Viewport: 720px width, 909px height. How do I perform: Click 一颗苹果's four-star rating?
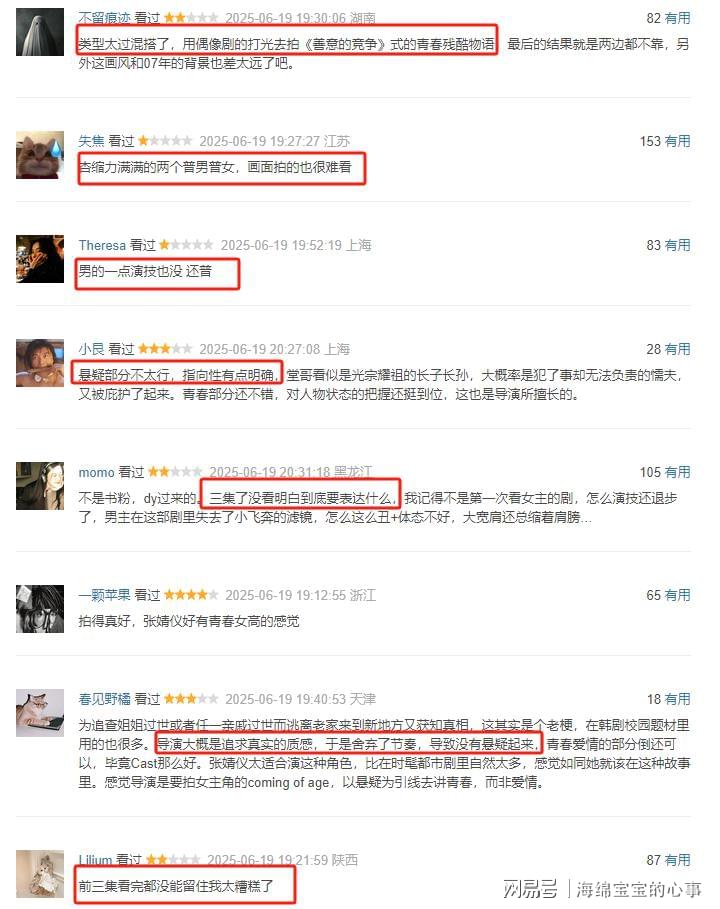tap(191, 594)
